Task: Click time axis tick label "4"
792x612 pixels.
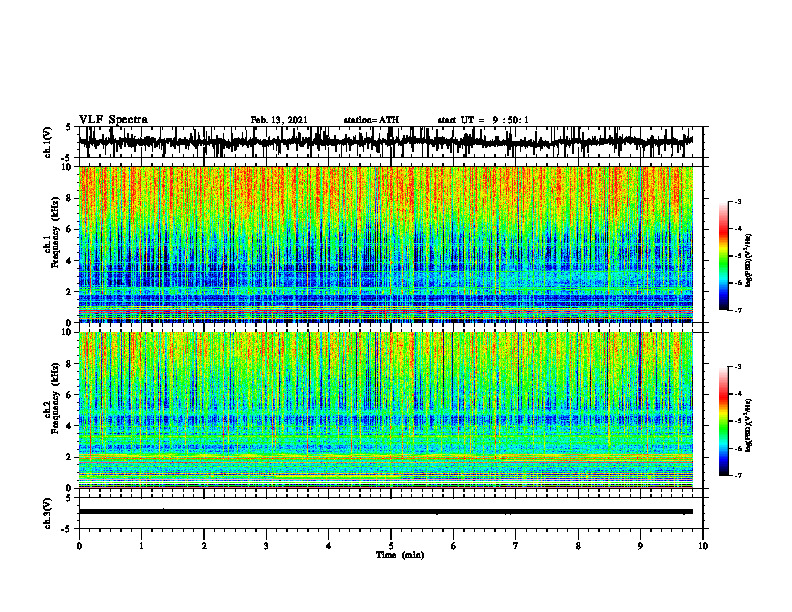Action: click(x=329, y=546)
